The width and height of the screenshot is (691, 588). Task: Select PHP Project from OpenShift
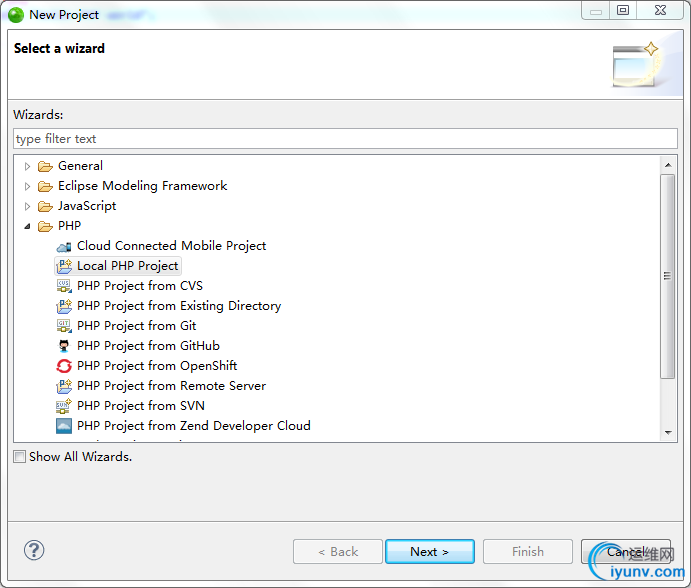click(x=157, y=366)
